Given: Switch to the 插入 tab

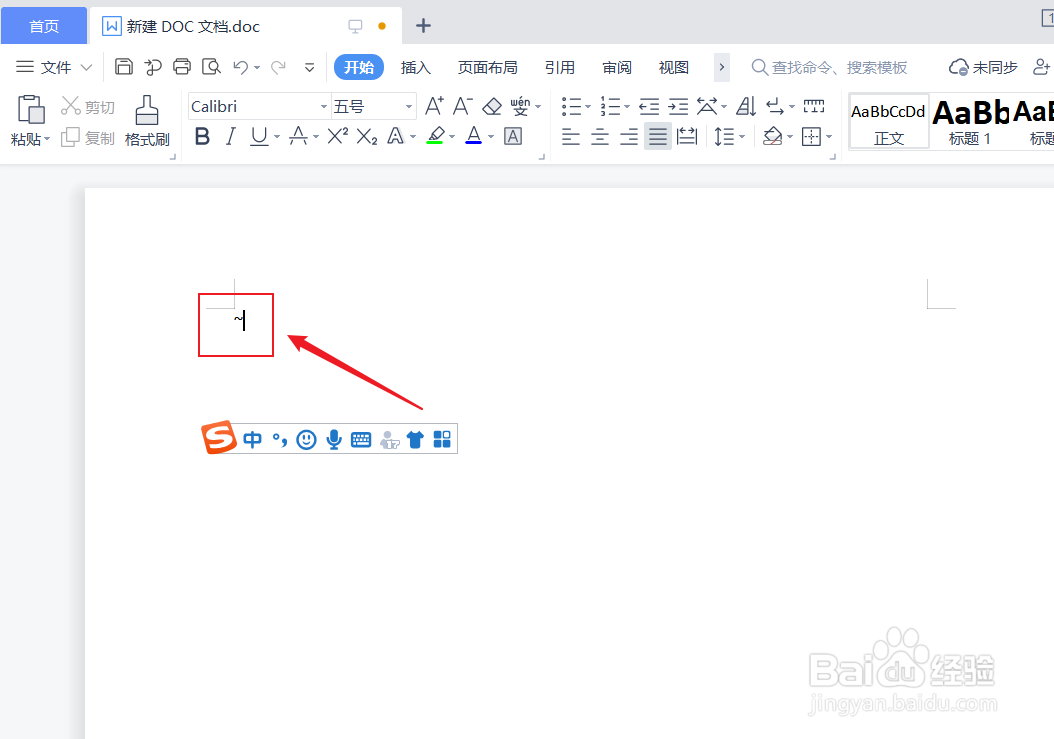Looking at the screenshot, I should [x=415, y=67].
